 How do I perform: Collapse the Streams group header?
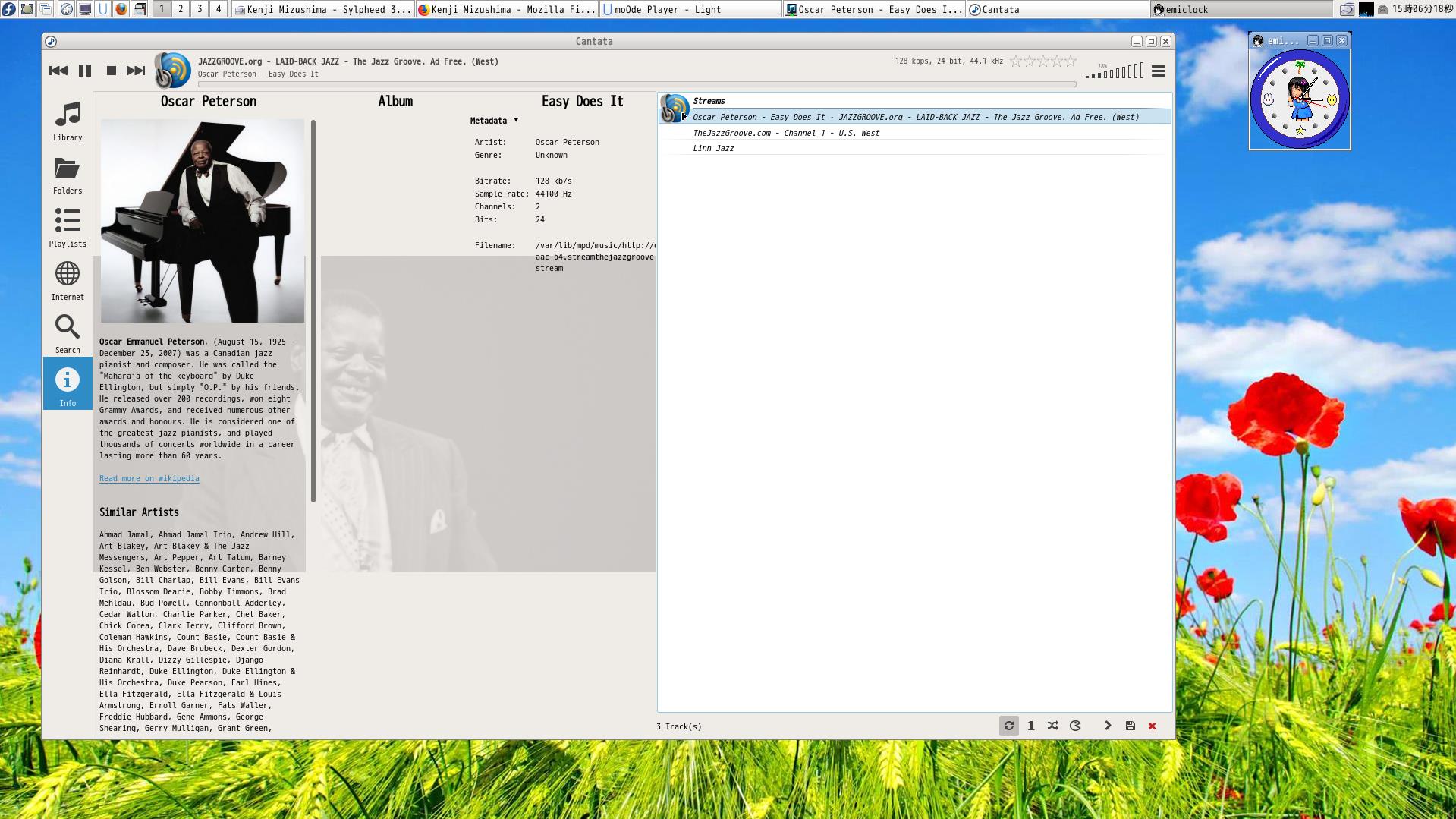click(709, 101)
